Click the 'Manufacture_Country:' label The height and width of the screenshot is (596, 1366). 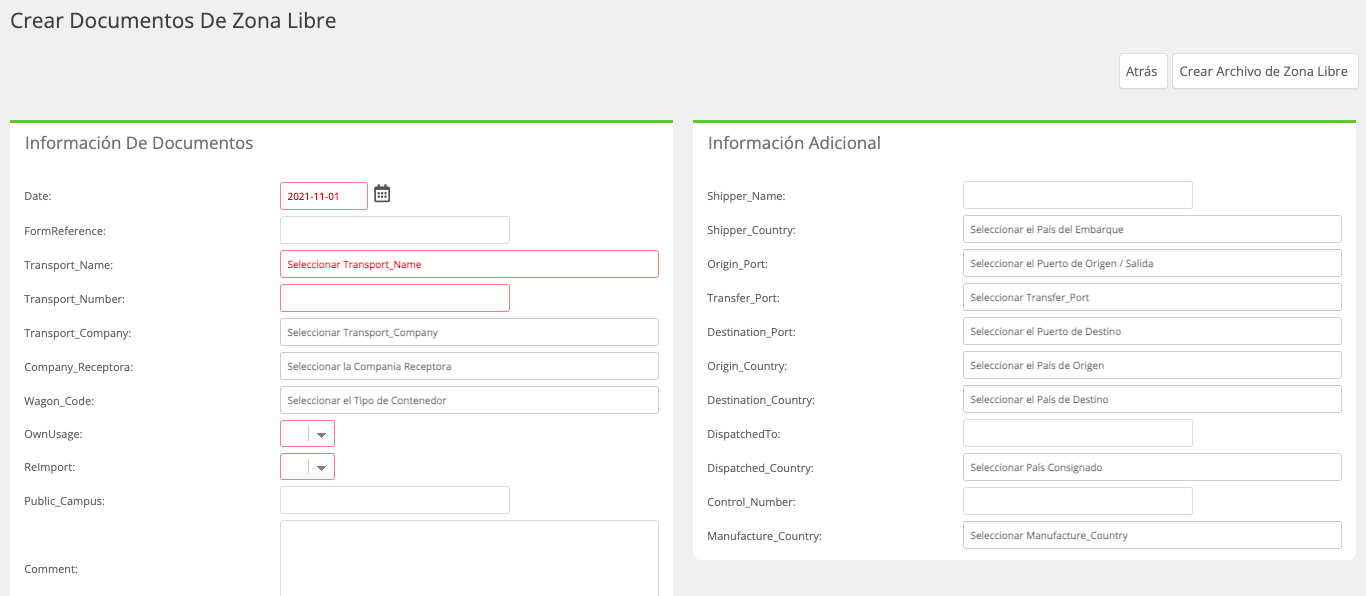click(x=764, y=536)
